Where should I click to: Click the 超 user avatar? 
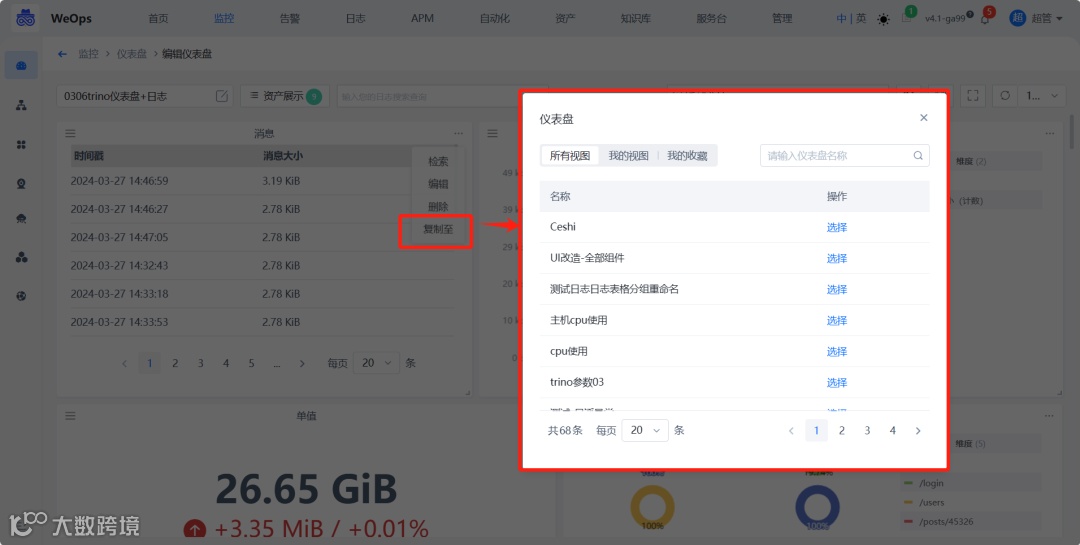(1017, 19)
